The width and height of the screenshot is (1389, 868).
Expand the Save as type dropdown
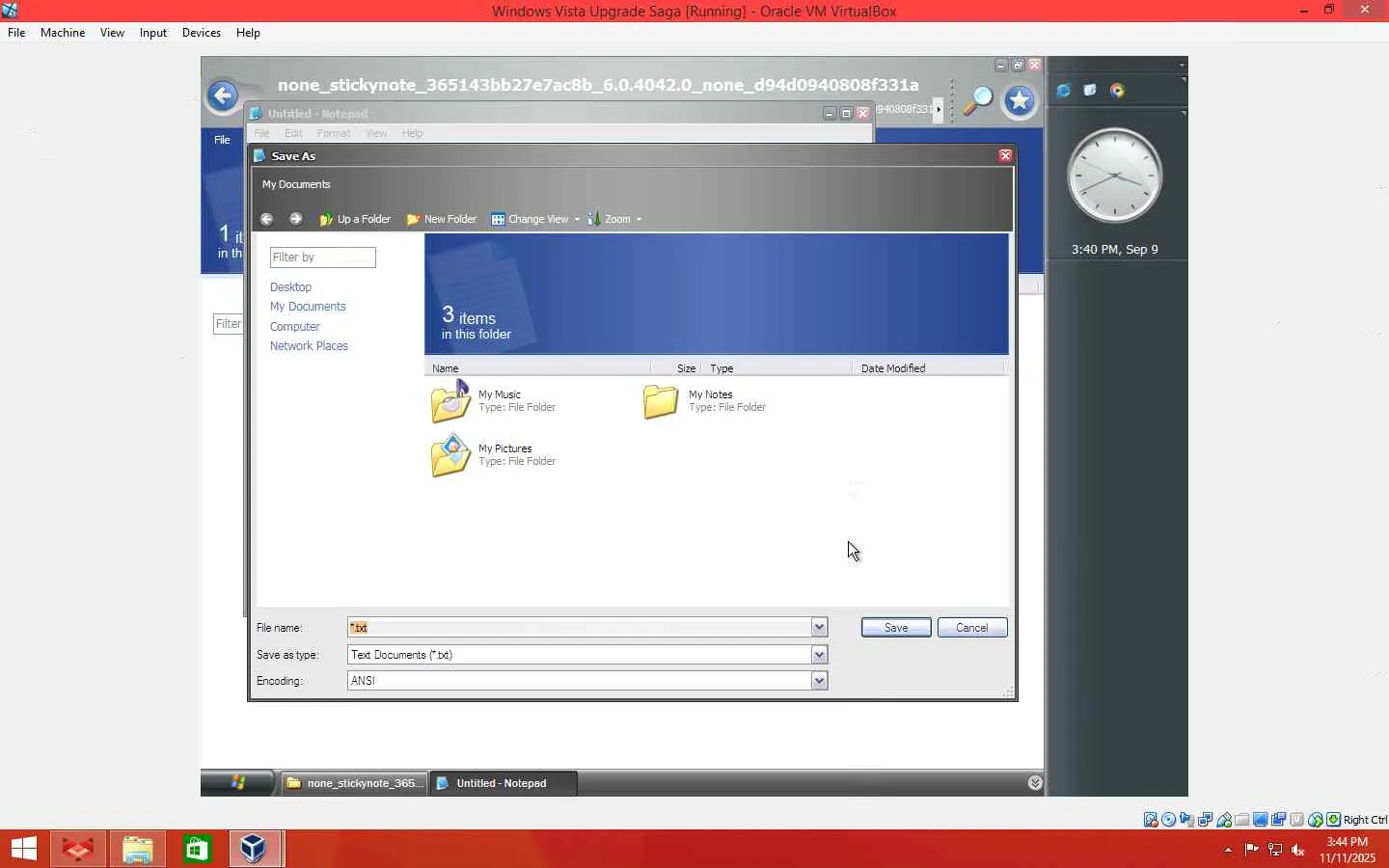coord(819,655)
